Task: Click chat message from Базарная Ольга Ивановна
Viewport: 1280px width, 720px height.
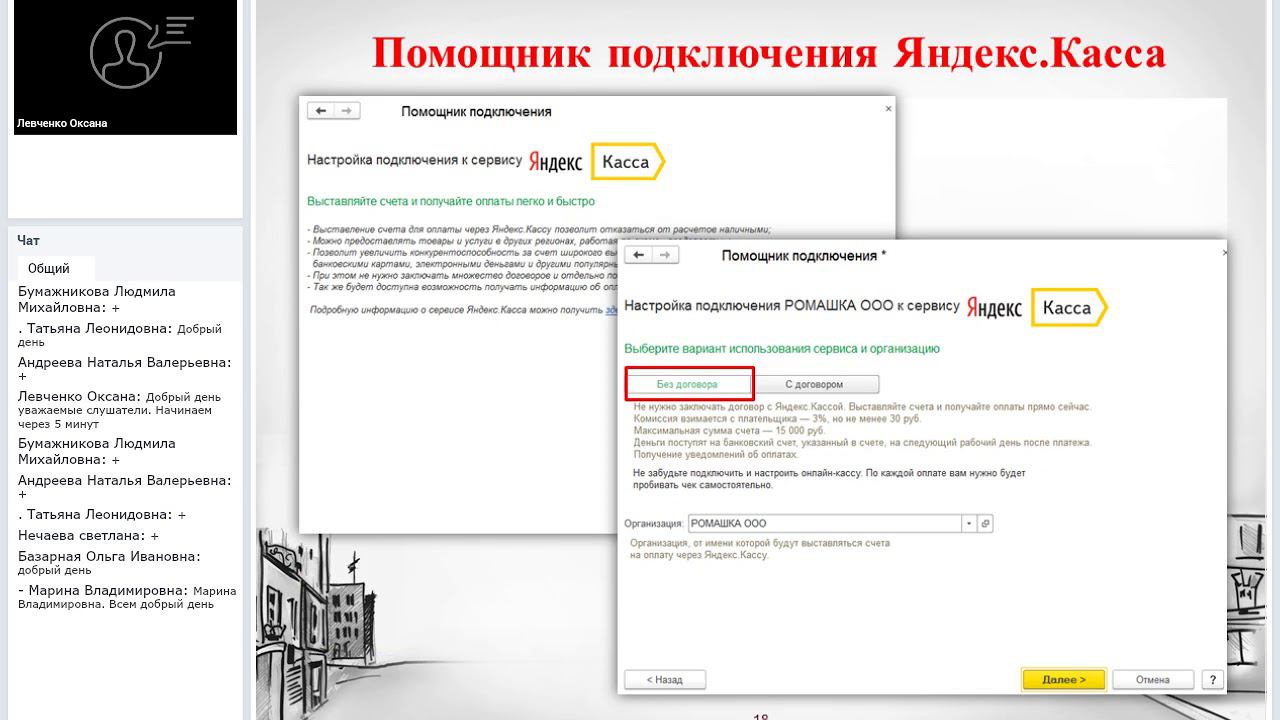Action: pos(109,563)
